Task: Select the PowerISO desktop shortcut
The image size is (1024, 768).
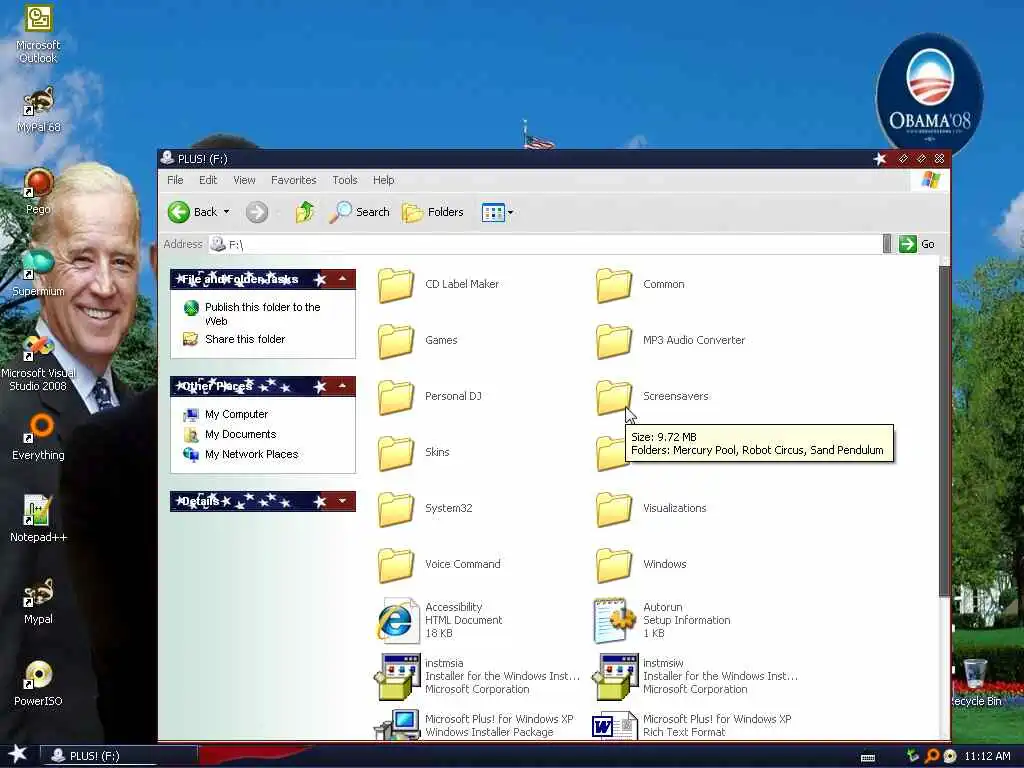Action: (x=38, y=683)
